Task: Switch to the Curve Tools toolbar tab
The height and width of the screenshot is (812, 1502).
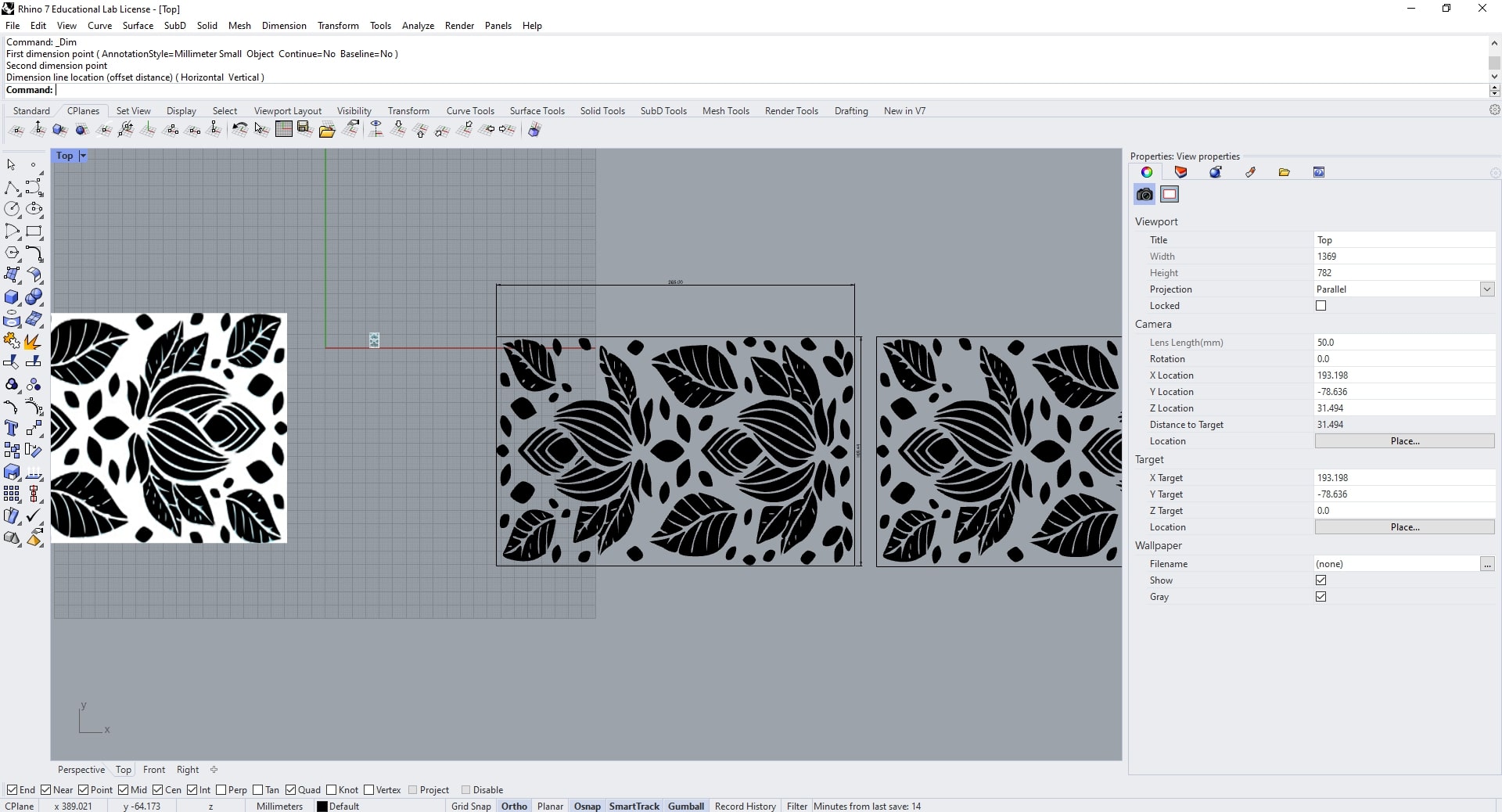Action: [x=470, y=110]
